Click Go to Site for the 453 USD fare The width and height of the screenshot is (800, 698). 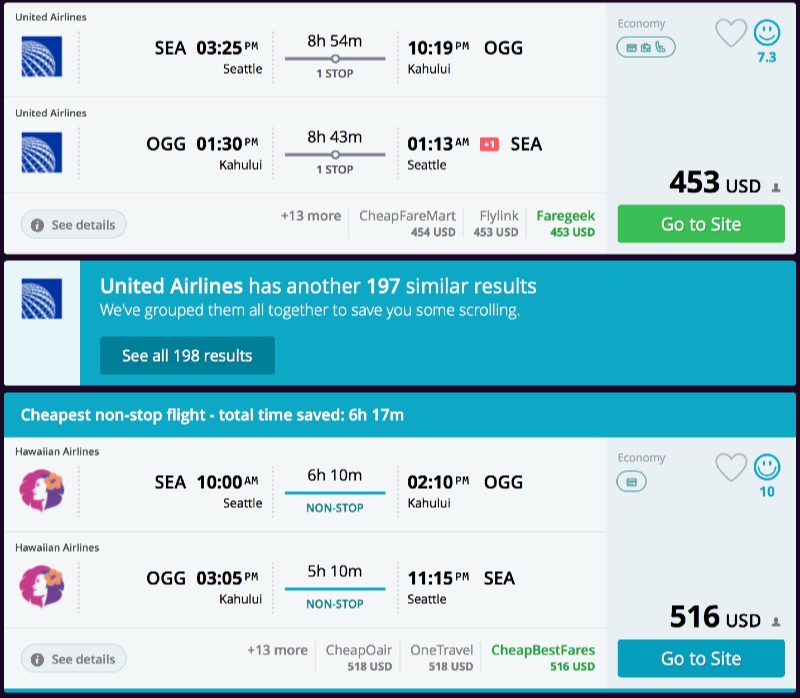pos(700,224)
